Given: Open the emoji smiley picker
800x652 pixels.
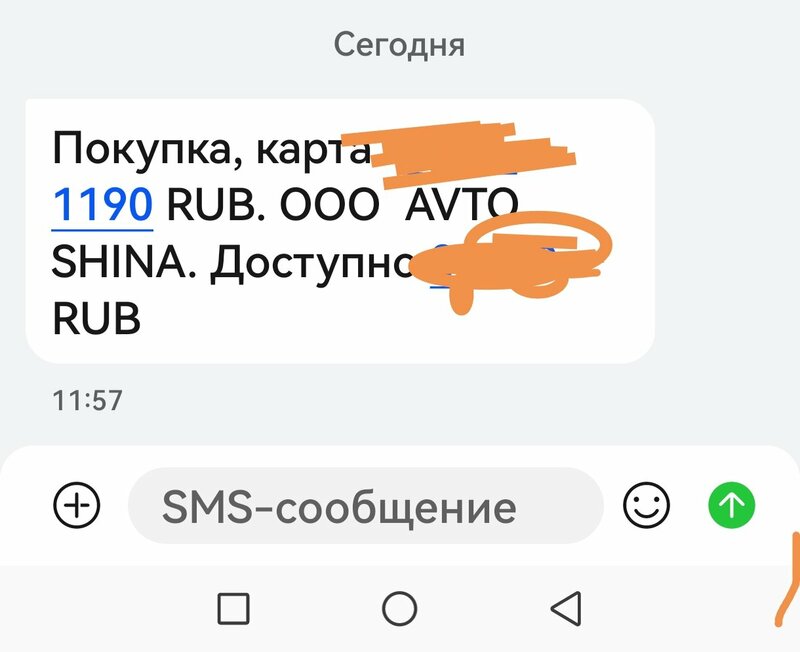Looking at the screenshot, I should 646,505.
